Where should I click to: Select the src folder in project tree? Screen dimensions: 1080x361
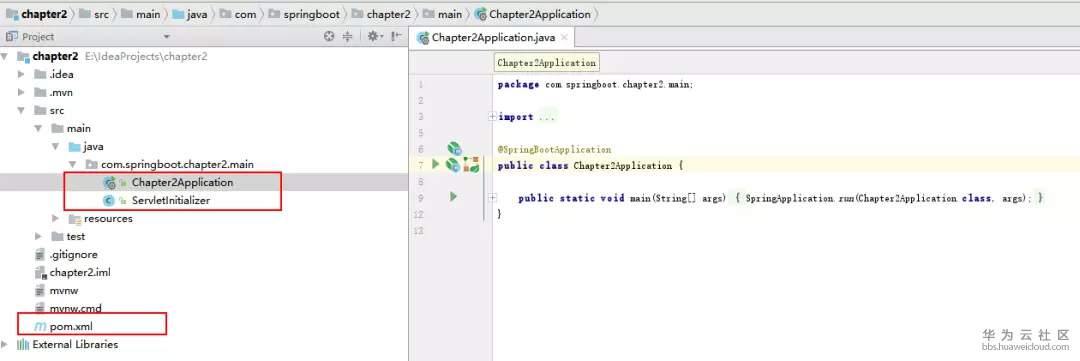57,110
